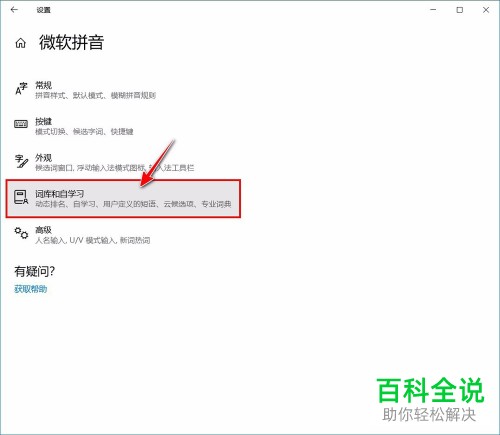Select the 微软拼音 page heading
This screenshot has height=435, width=500.
point(71,43)
